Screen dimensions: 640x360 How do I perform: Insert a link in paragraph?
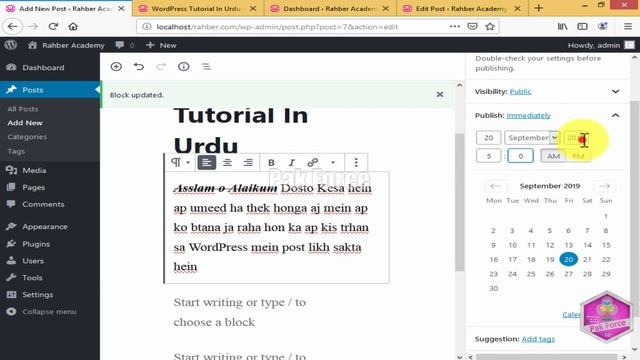[313, 162]
